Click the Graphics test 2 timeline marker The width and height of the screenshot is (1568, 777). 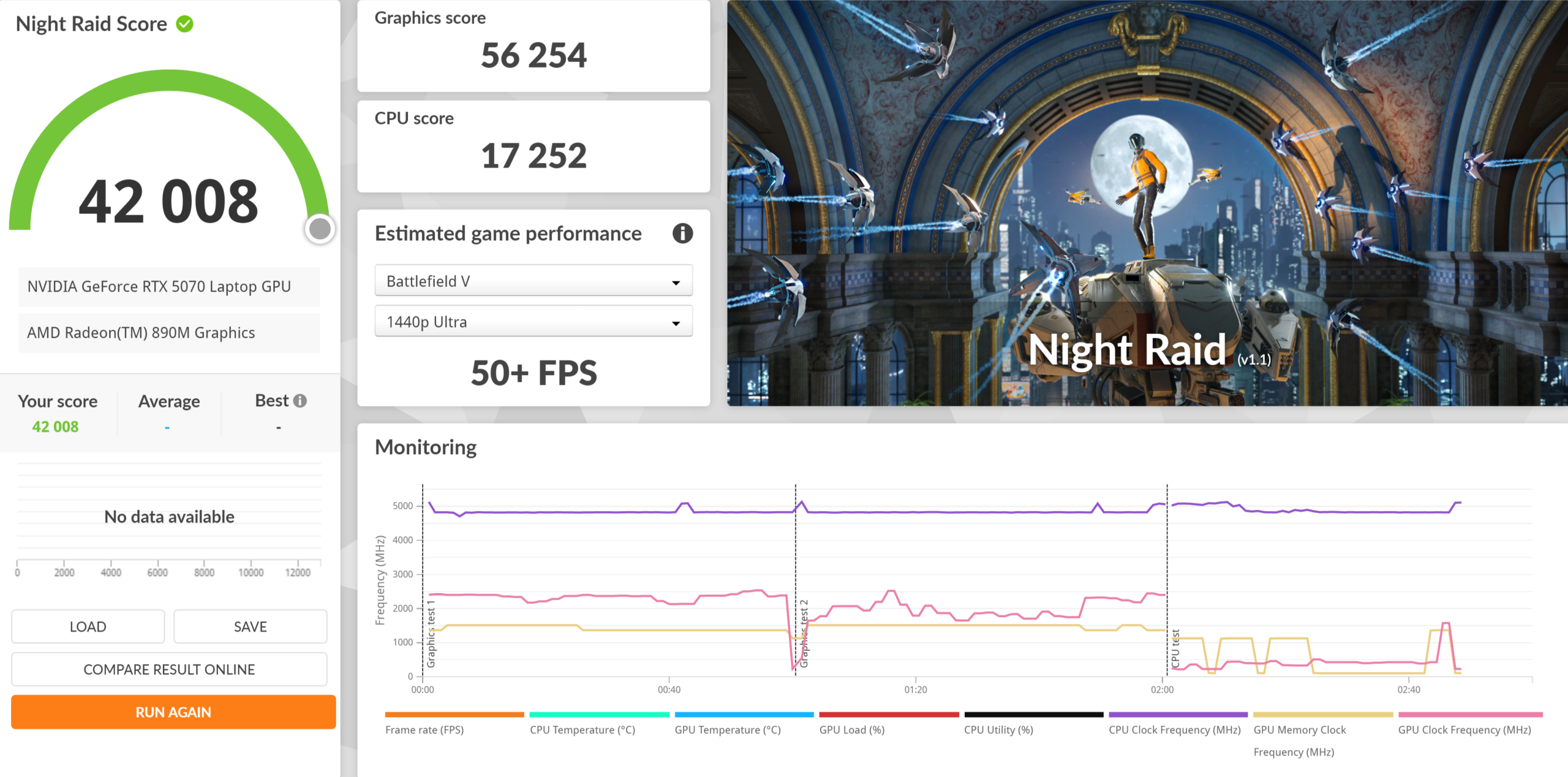(804, 634)
